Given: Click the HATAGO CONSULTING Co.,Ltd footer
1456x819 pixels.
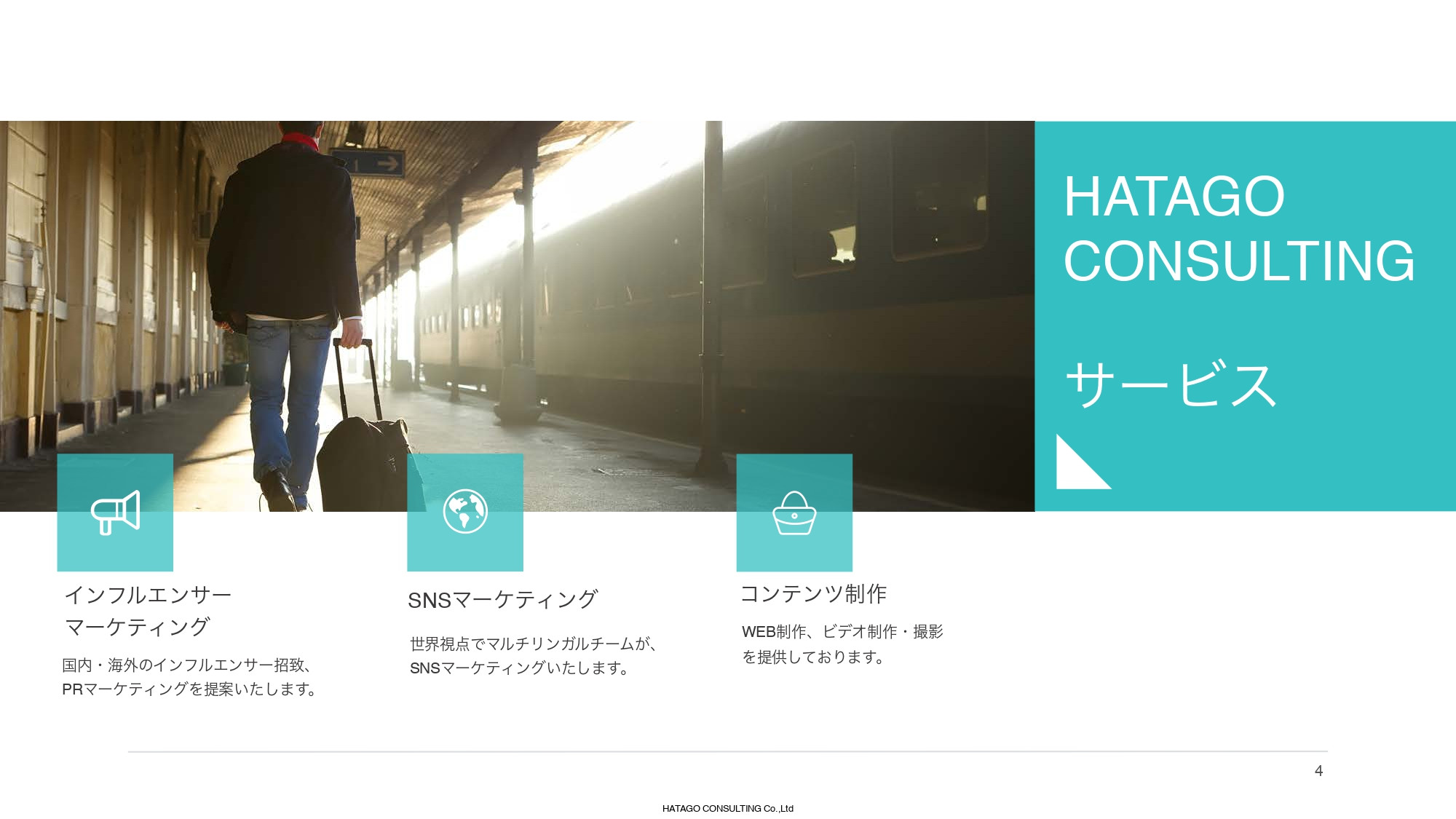Looking at the screenshot, I should pyautogui.click(x=728, y=807).
